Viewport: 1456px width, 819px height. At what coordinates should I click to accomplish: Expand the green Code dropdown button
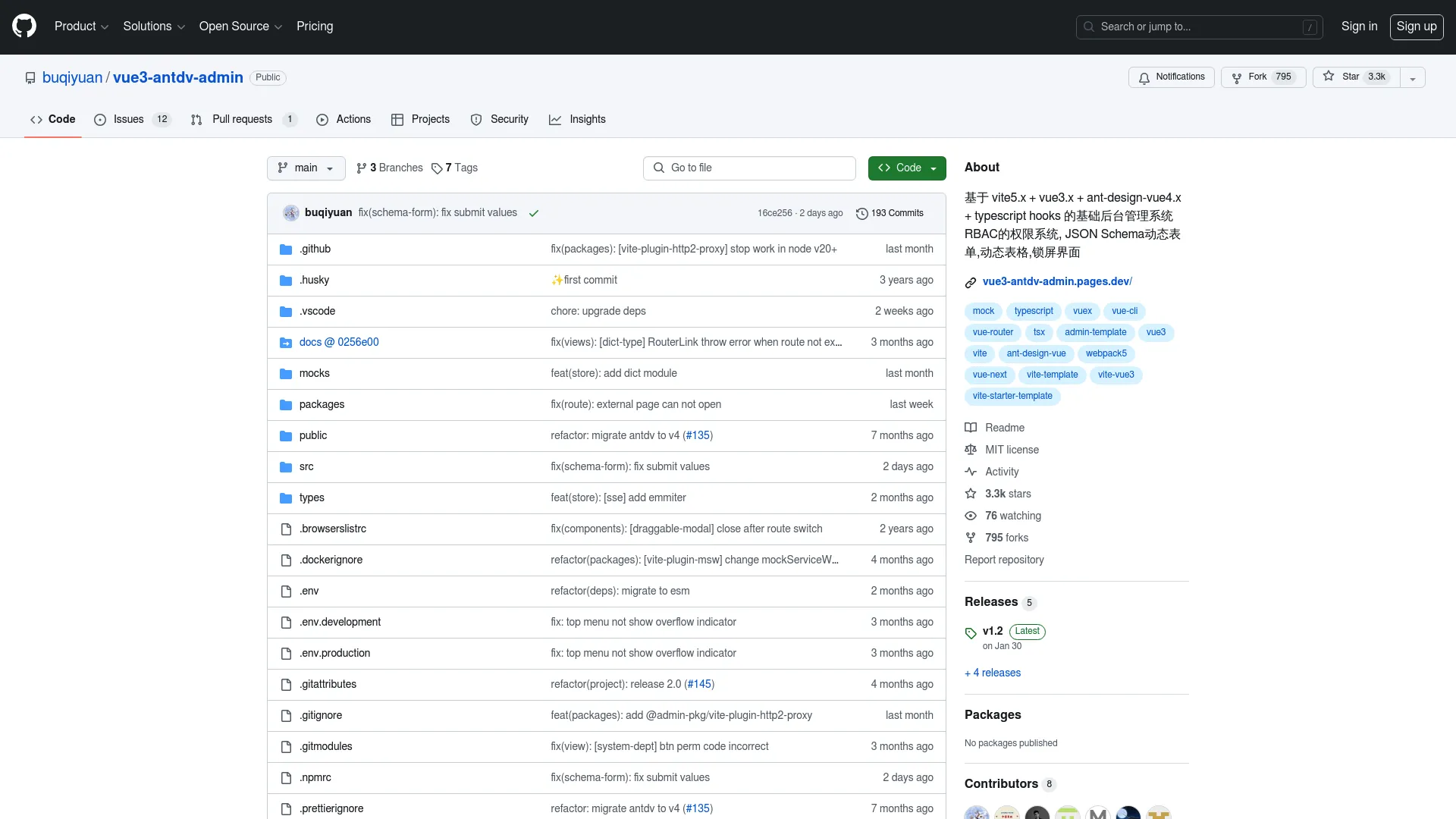907,168
